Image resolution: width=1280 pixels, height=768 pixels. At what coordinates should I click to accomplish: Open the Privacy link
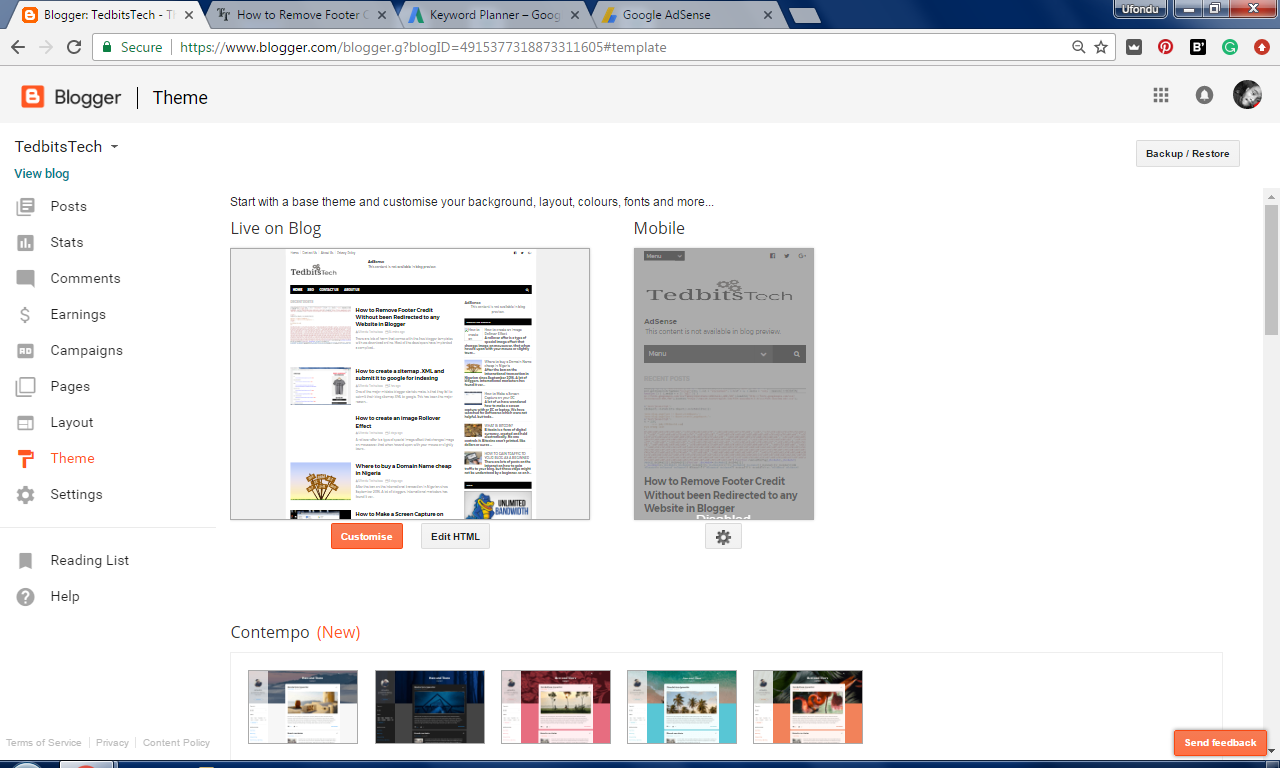tap(113, 743)
